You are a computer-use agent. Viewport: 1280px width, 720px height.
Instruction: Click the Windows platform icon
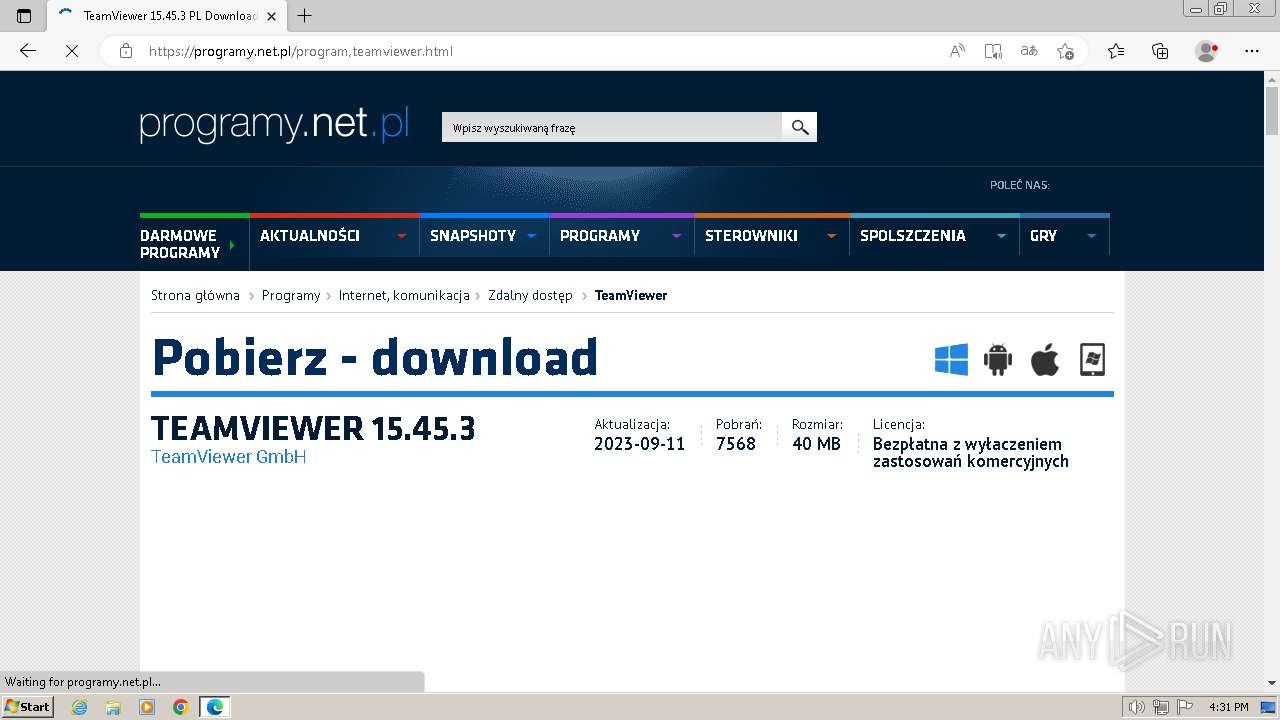(x=951, y=359)
